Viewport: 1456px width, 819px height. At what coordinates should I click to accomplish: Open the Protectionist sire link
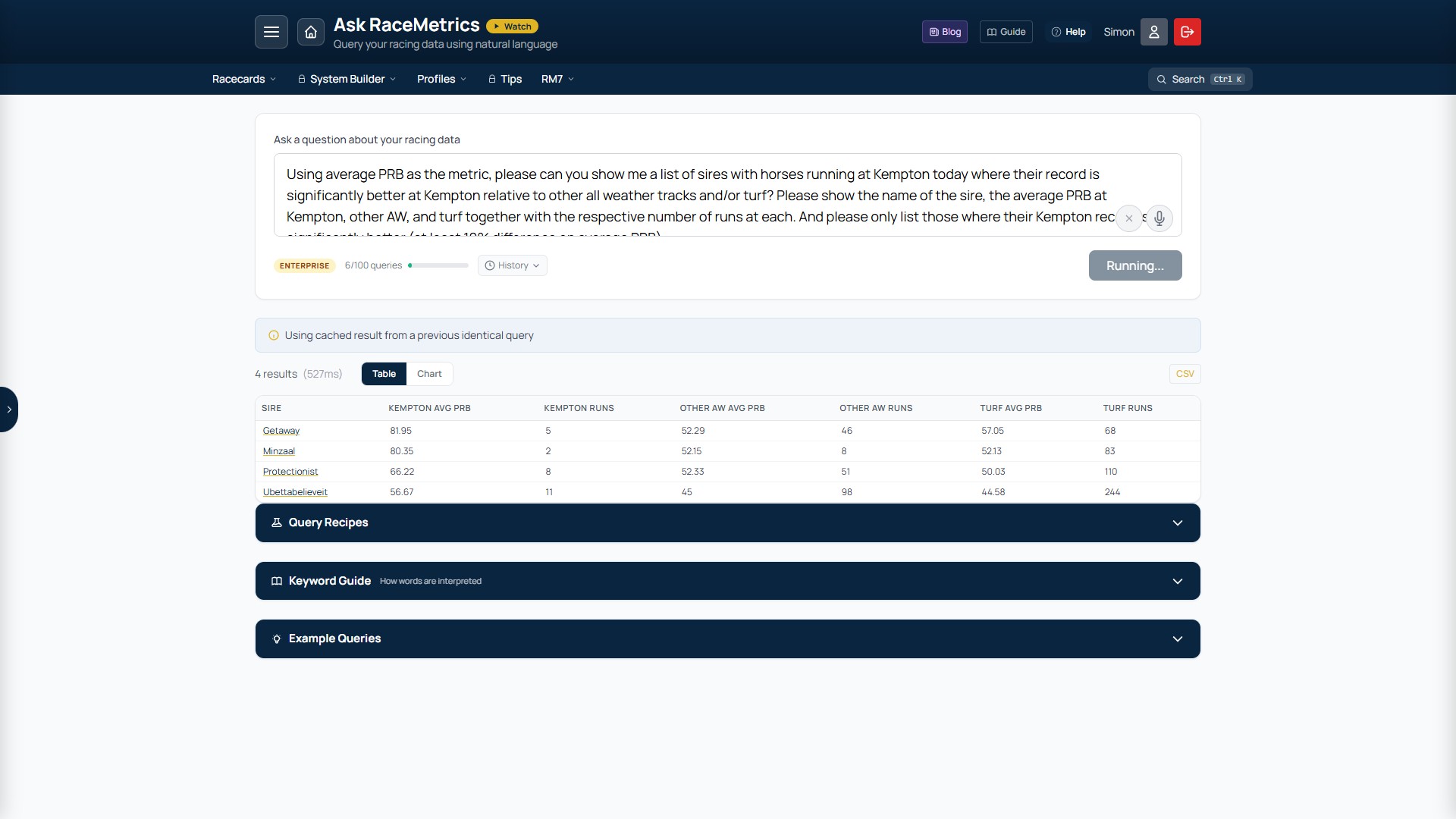click(x=290, y=472)
